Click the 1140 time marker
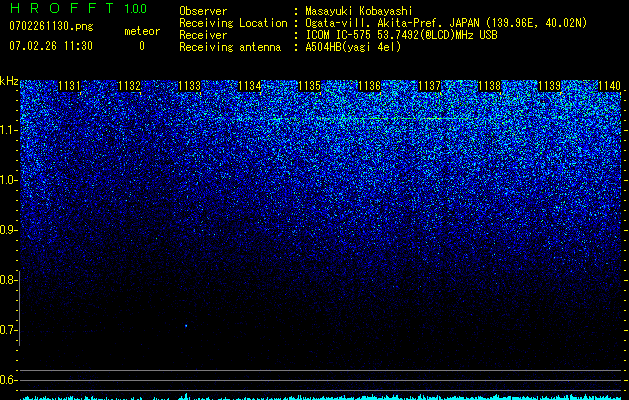The width and height of the screenshot is (629, 400). coord(609,86)
